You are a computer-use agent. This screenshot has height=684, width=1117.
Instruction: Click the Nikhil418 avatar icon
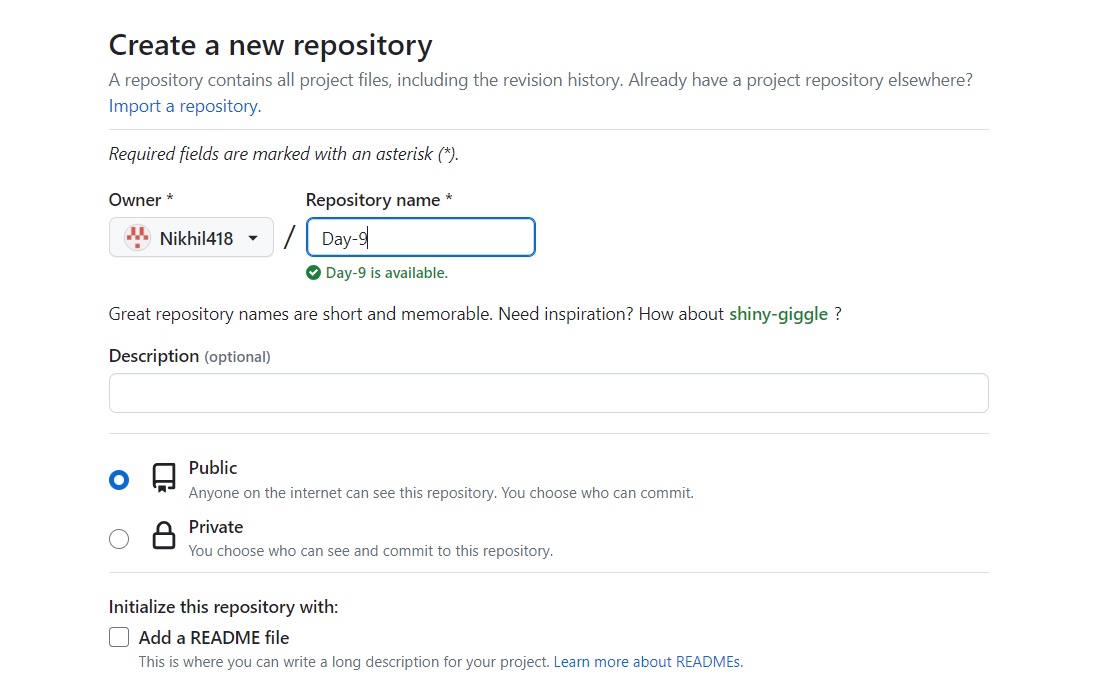[137, 238]
